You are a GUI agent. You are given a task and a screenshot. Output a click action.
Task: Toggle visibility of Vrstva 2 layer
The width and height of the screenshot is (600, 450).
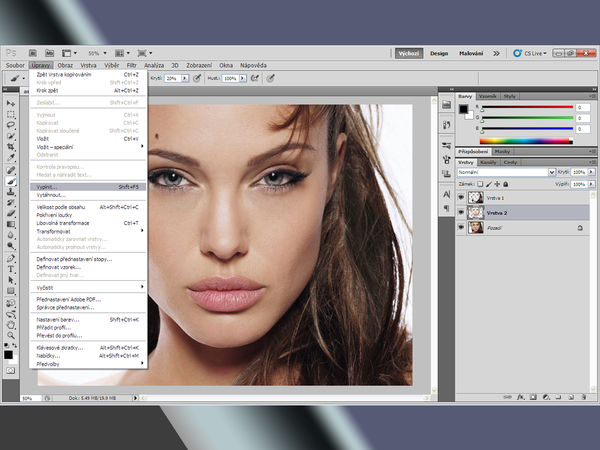[x=460, y=213]
